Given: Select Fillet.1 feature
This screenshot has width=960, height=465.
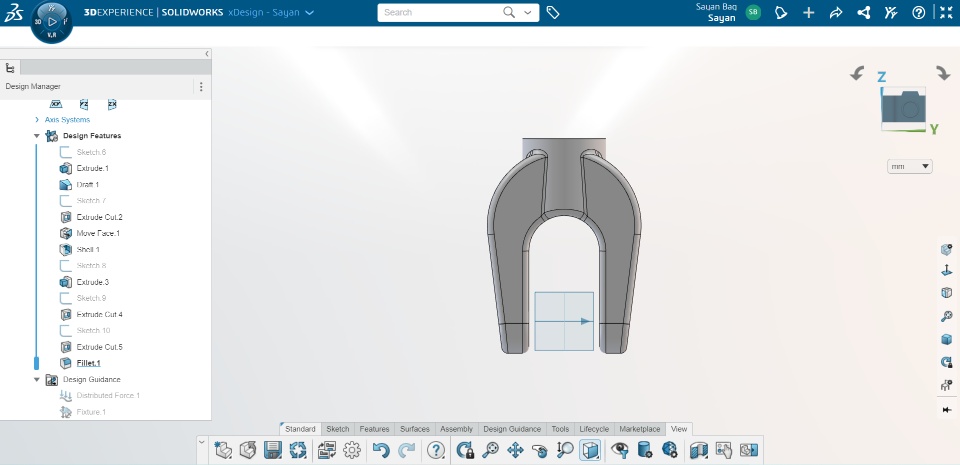Looking at the screenshot, I should pos(88,363).
